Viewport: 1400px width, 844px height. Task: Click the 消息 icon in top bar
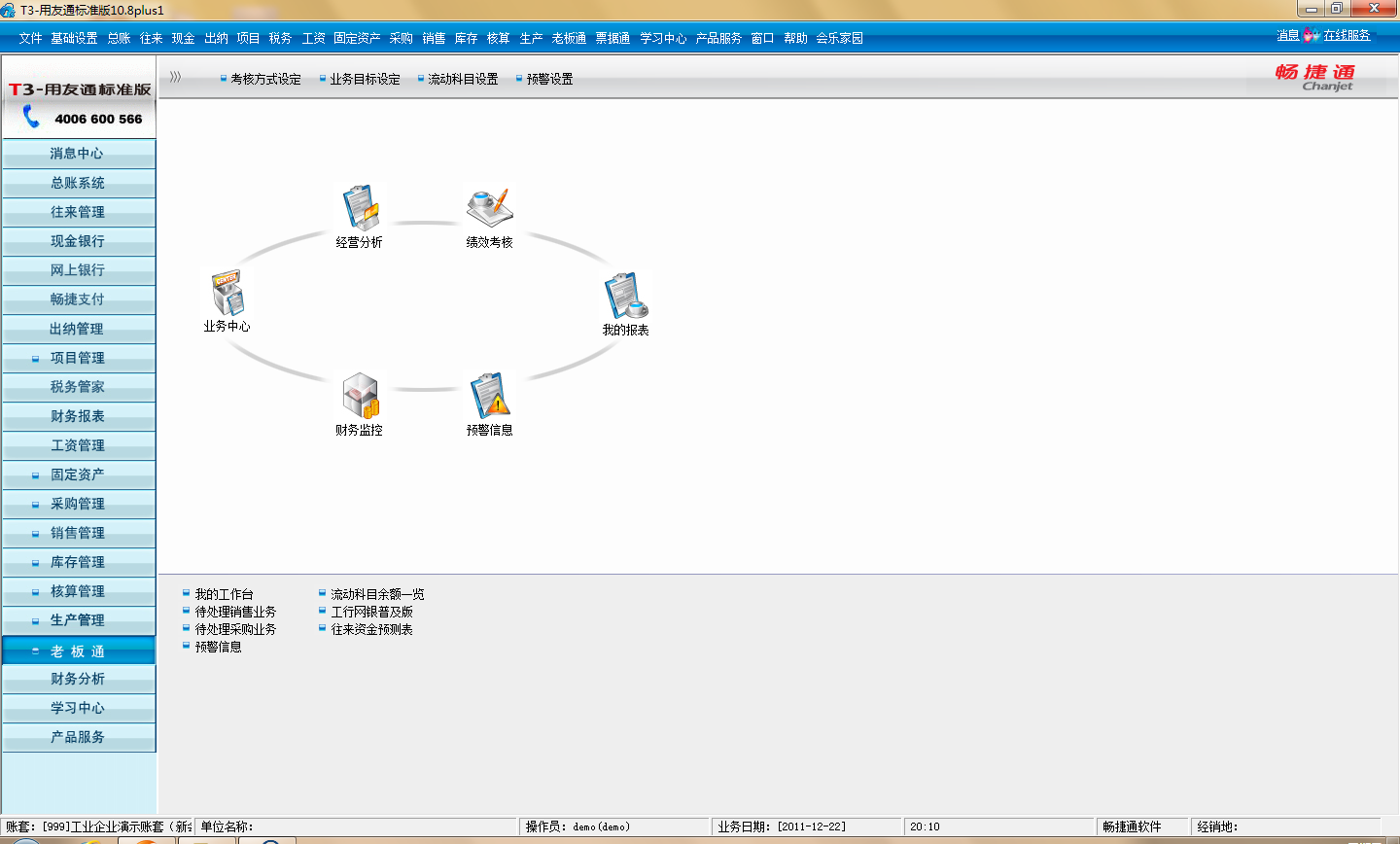[1312, 36]
